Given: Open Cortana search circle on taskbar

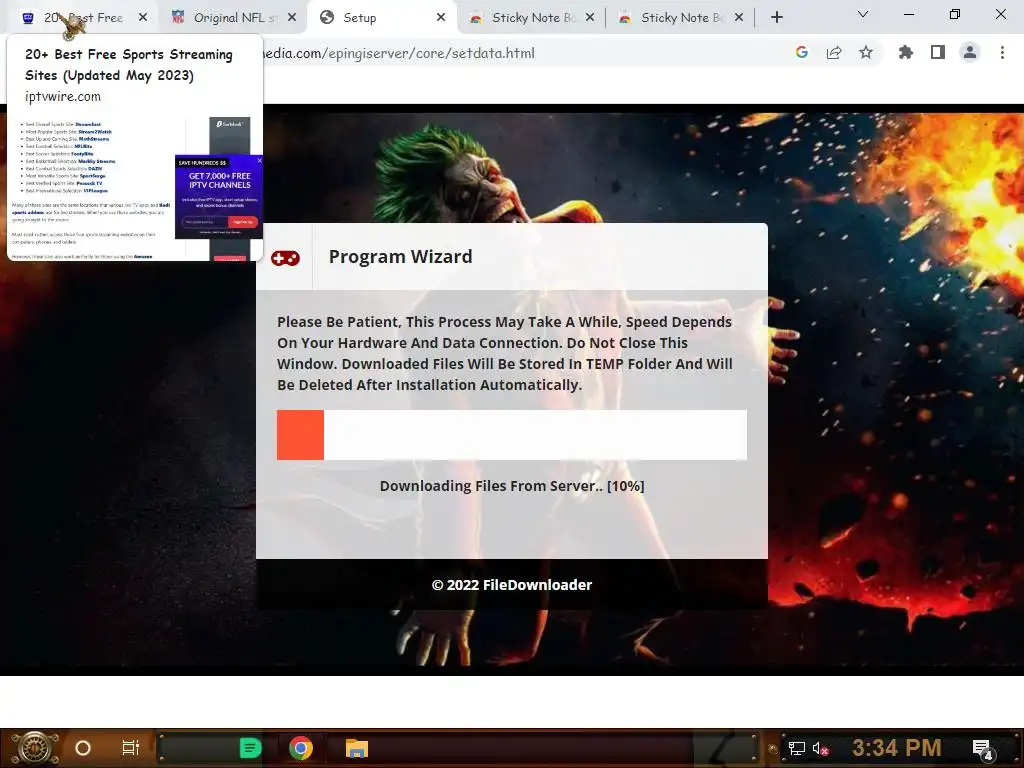Looking at the screenshot, I should (x=83, y=748).
